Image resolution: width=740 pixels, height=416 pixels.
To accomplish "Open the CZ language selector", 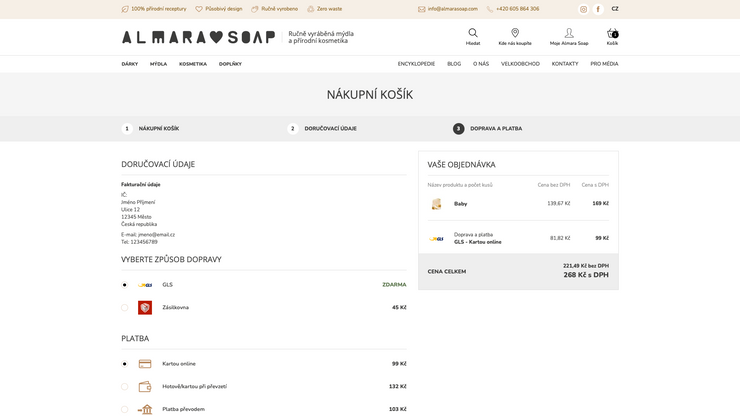I will coord(615,9).
